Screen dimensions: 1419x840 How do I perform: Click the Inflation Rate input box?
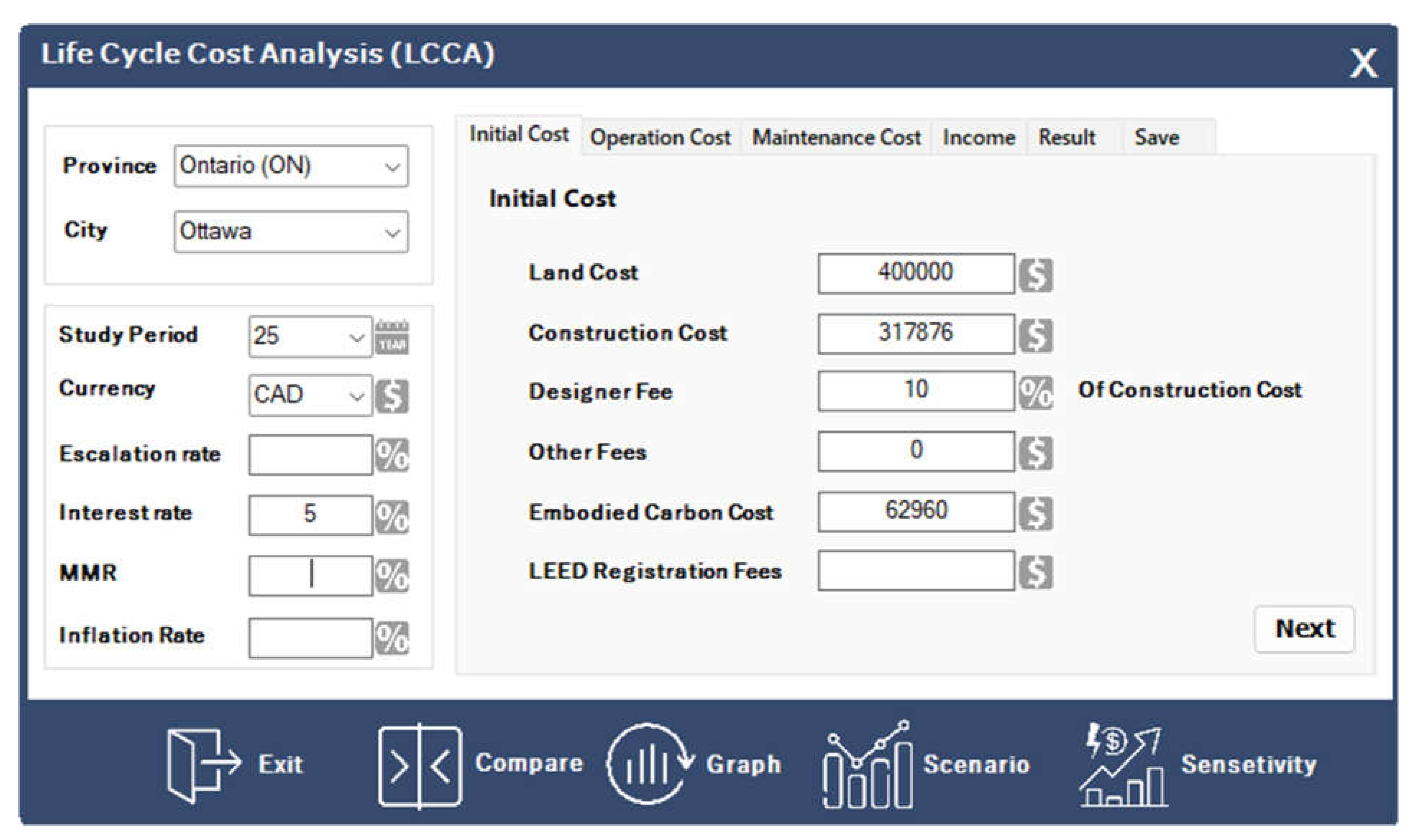310,637
